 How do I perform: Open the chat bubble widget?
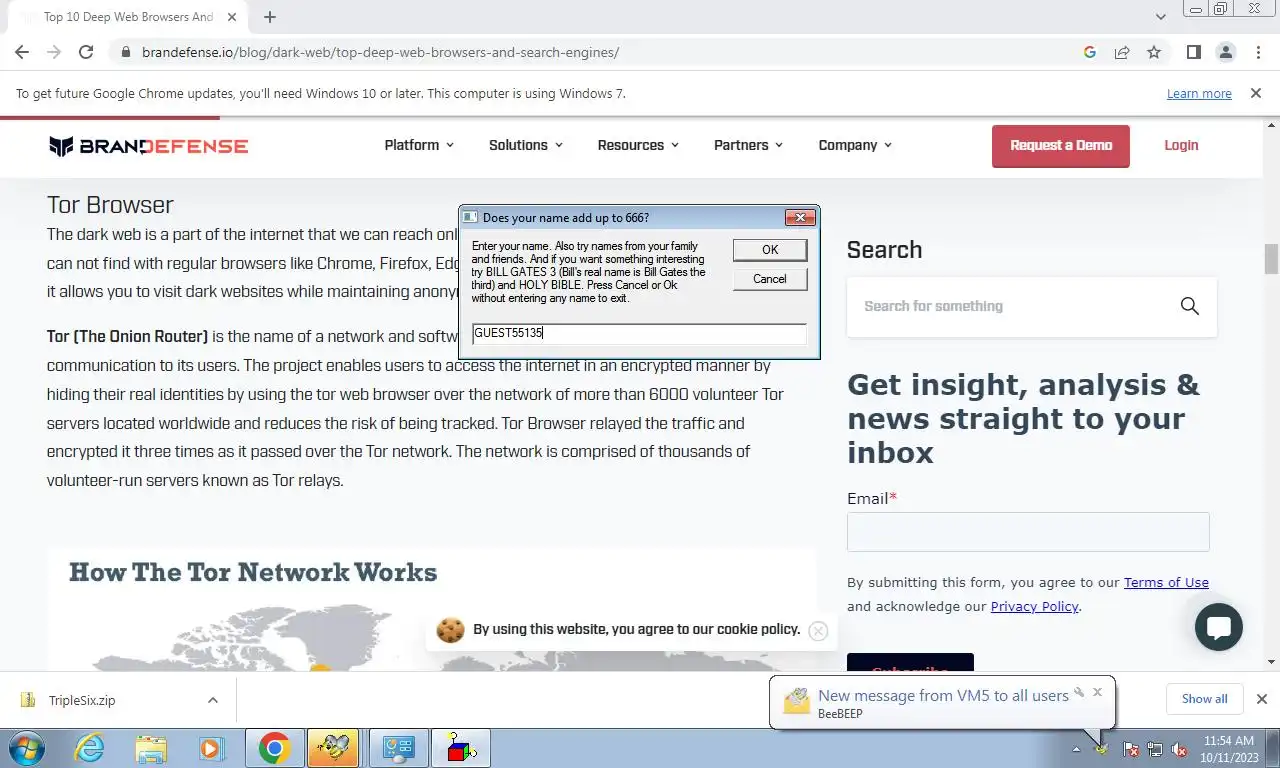[x=1219, y=627]
